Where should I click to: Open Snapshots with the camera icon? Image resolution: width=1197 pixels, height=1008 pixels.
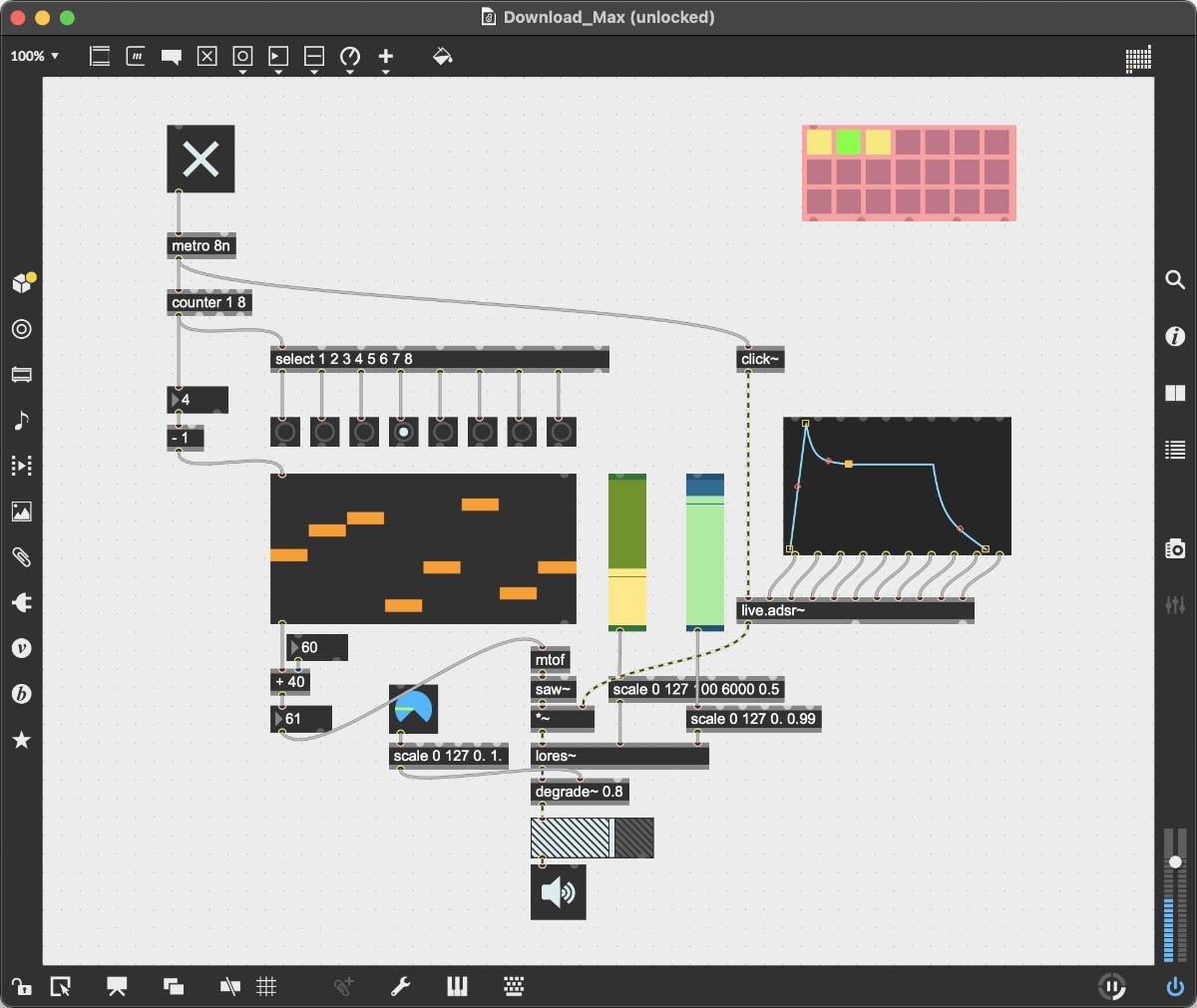[1175, 547]
